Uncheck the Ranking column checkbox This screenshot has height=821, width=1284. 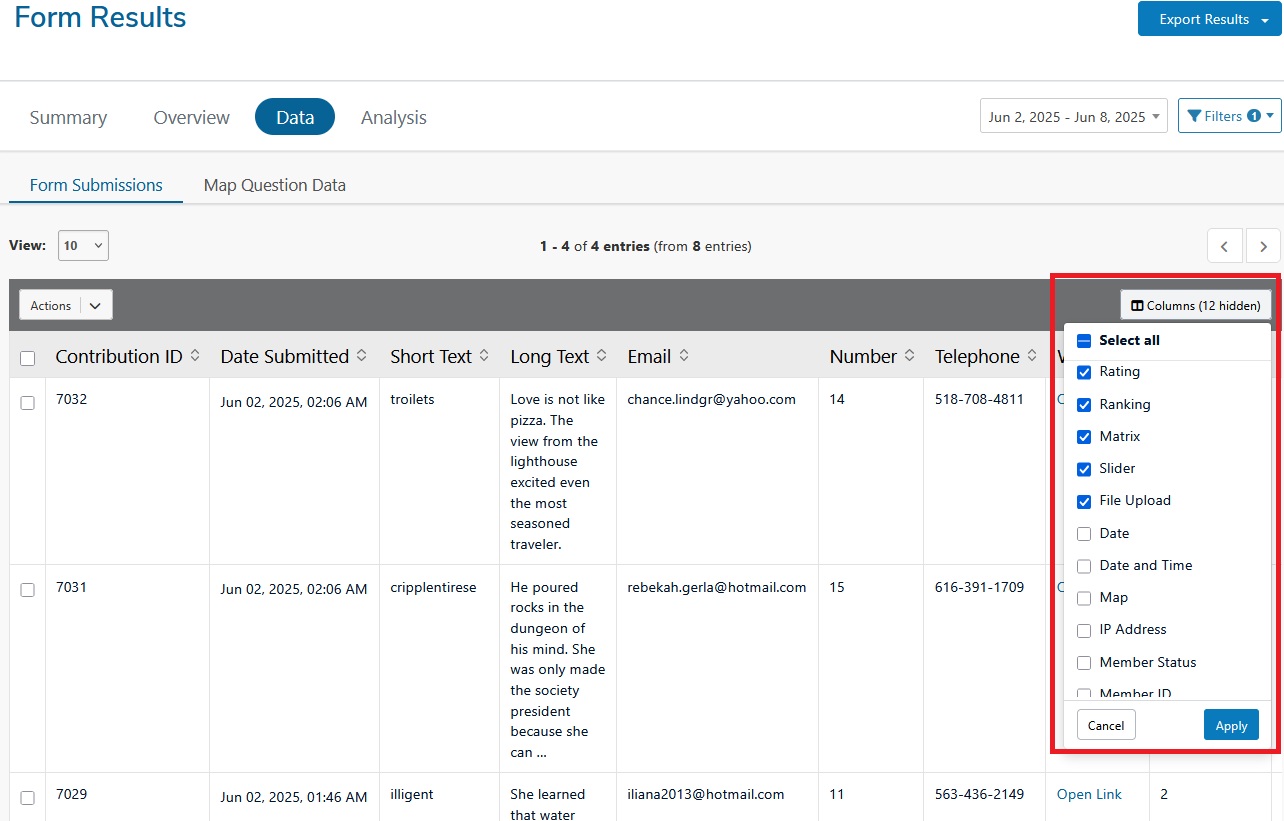[1084, 405]
